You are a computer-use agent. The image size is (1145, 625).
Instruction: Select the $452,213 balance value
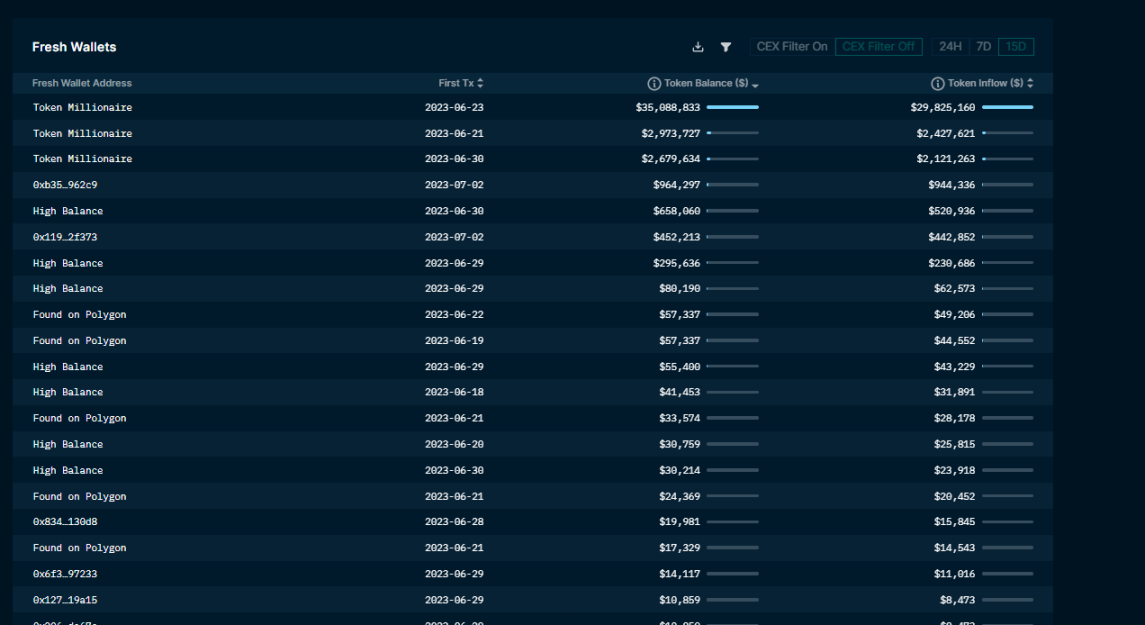[x=676, y=237]
